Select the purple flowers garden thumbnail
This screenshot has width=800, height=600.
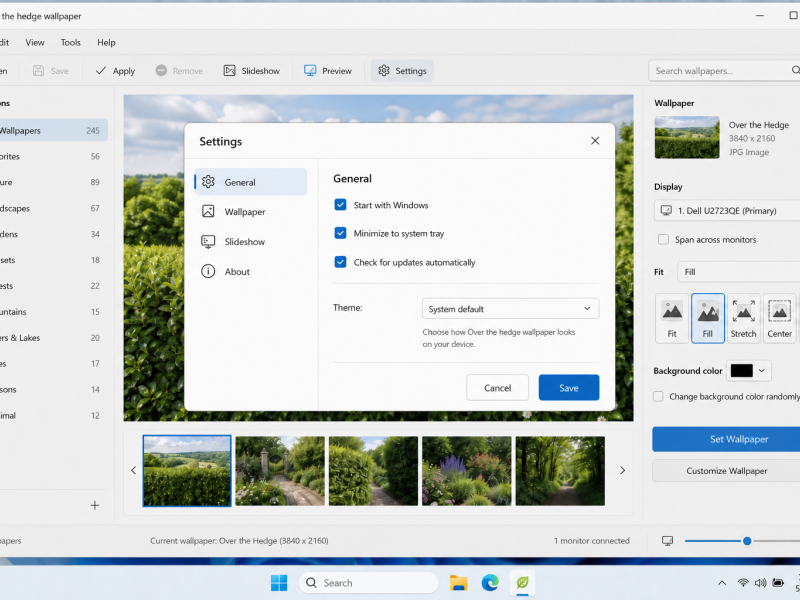tap(466, 471)
